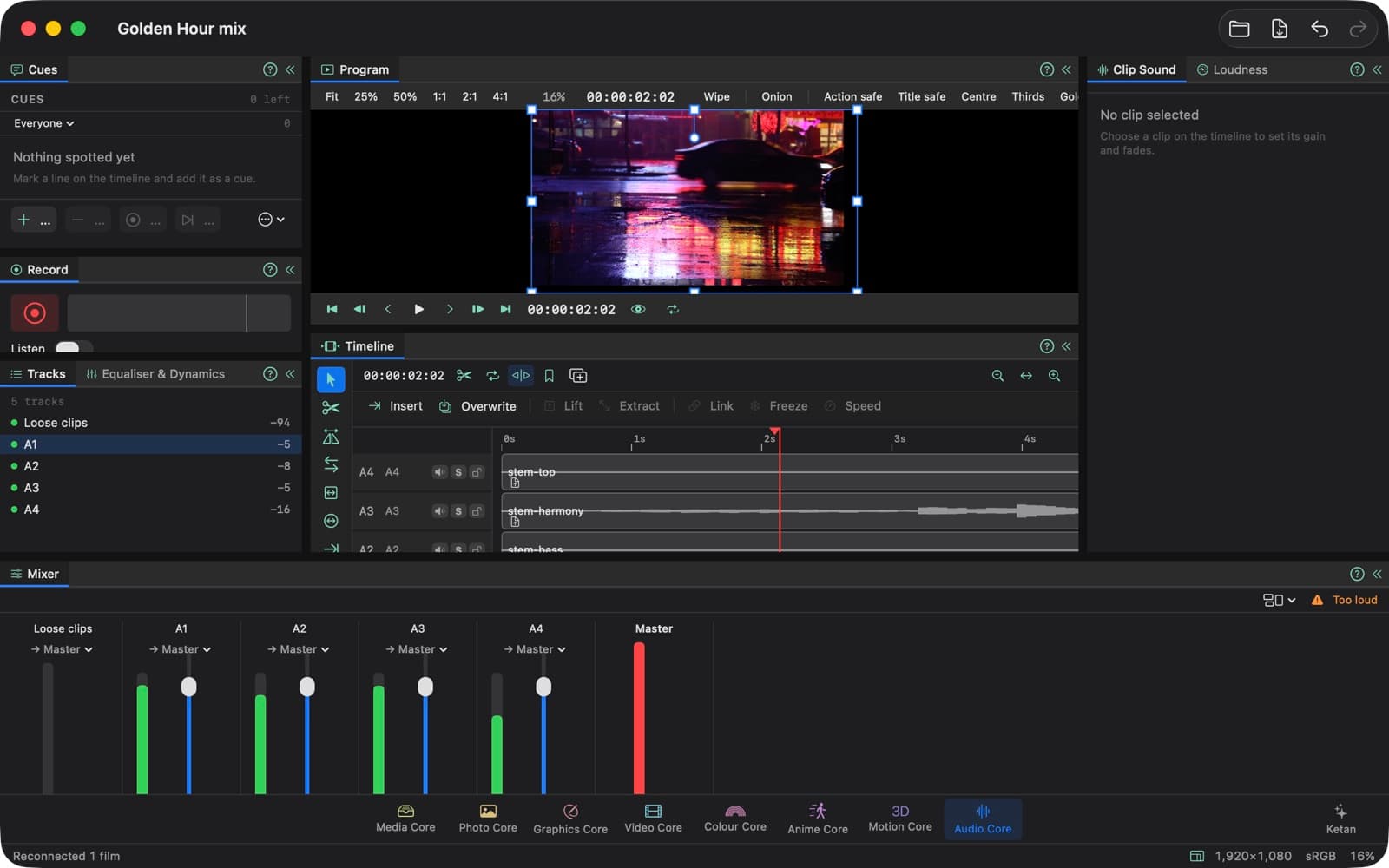The height and width of the screenshot is (868, 1389).
Task: Collapse the Cues panel
Action: (290, 69)
